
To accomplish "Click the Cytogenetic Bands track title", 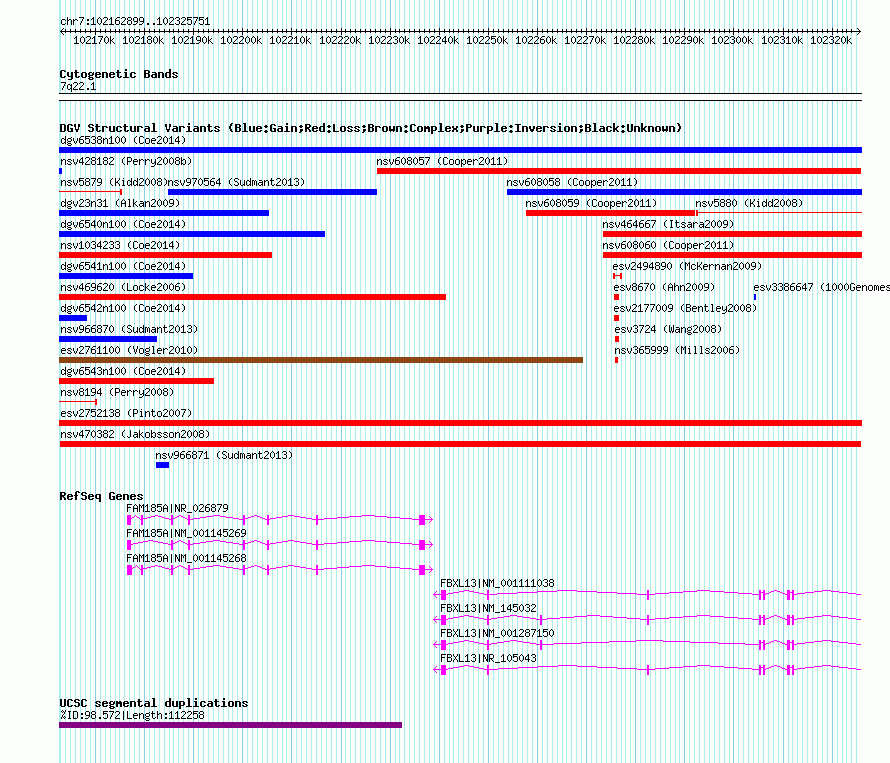I will [x=119, y=74].
